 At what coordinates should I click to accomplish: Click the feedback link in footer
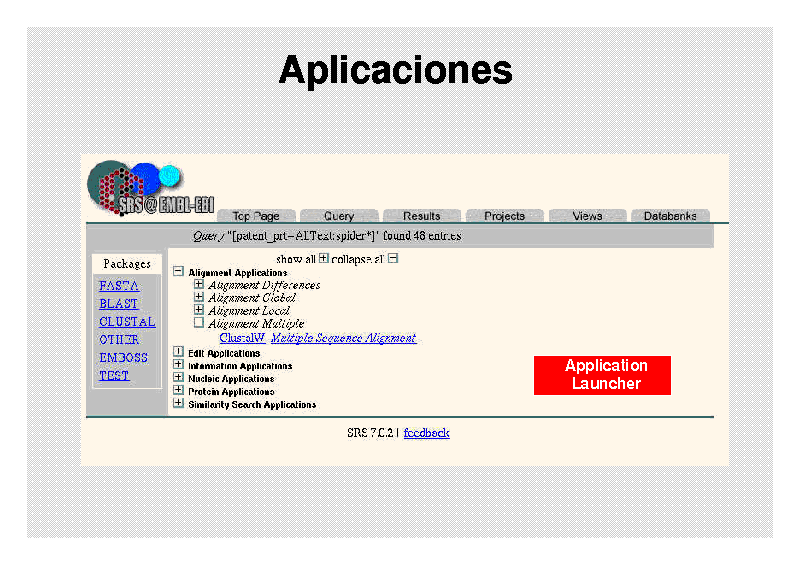(426, 433)
